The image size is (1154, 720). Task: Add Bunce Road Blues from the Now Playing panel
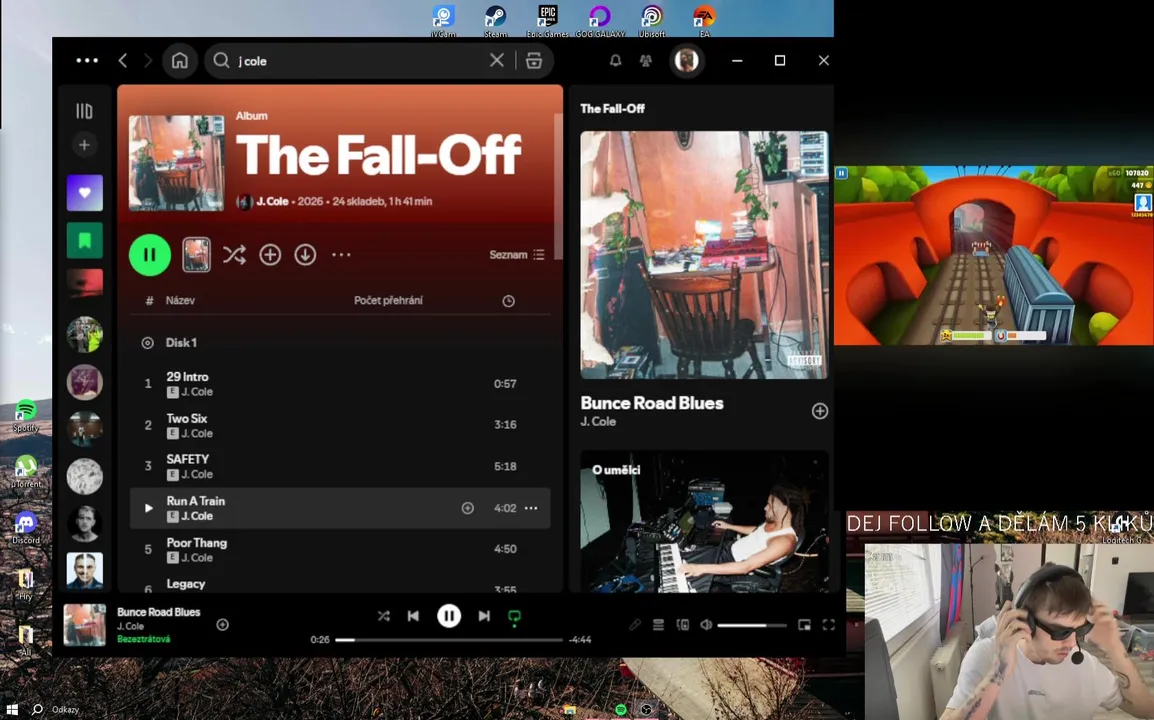(x=820, y=411)
